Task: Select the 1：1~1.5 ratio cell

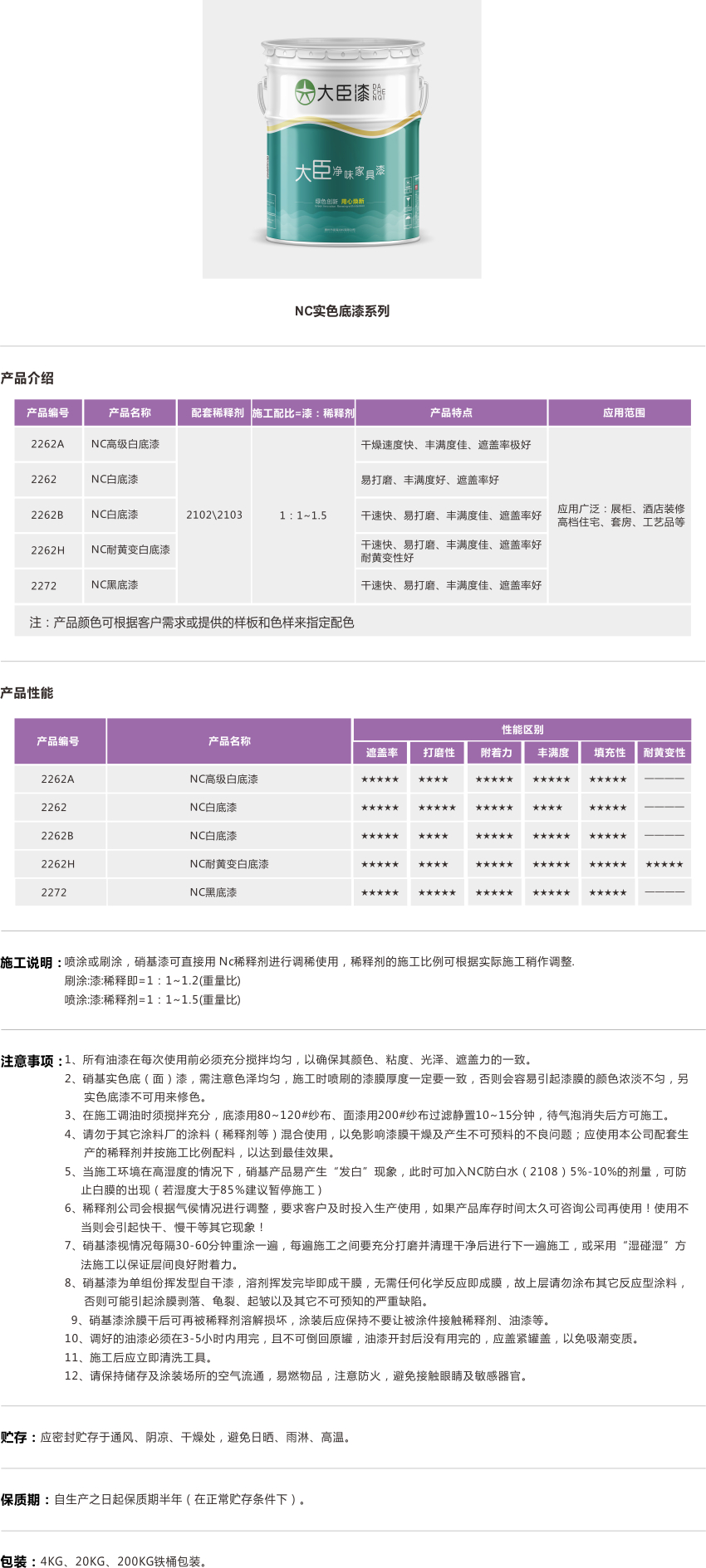Action: coord(303,515)
